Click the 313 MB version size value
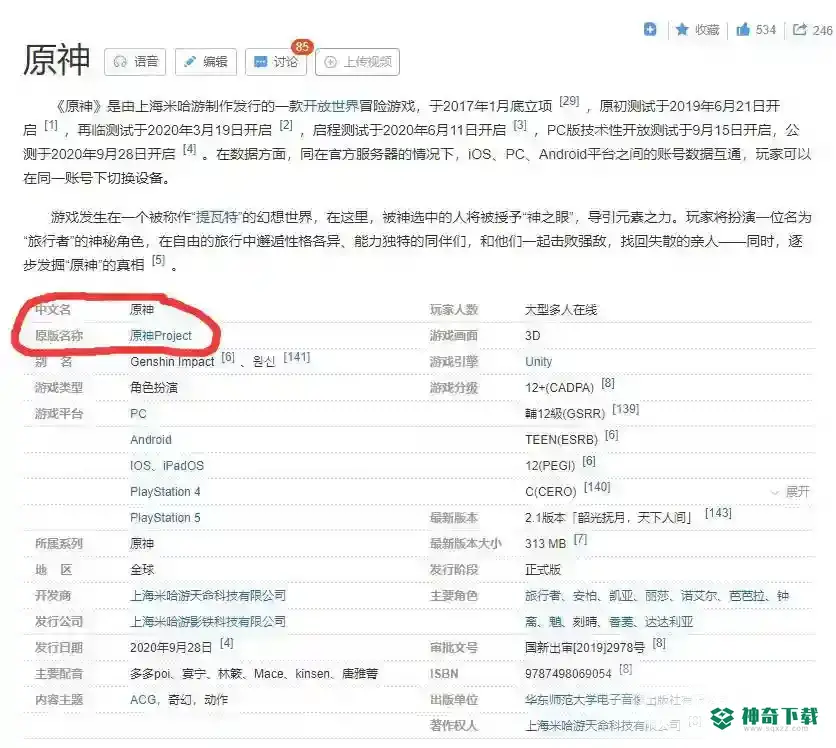 [x=545, y=544]
